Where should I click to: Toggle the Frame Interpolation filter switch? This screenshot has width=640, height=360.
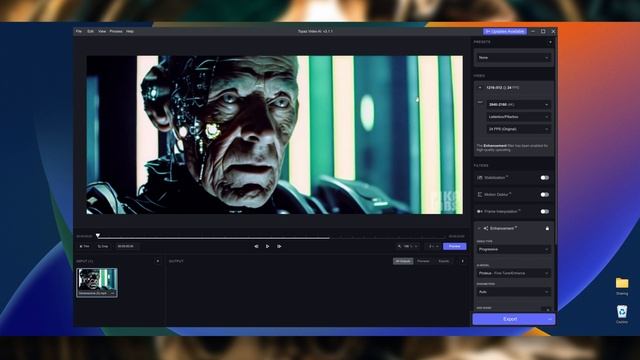[x=544, y=211]
